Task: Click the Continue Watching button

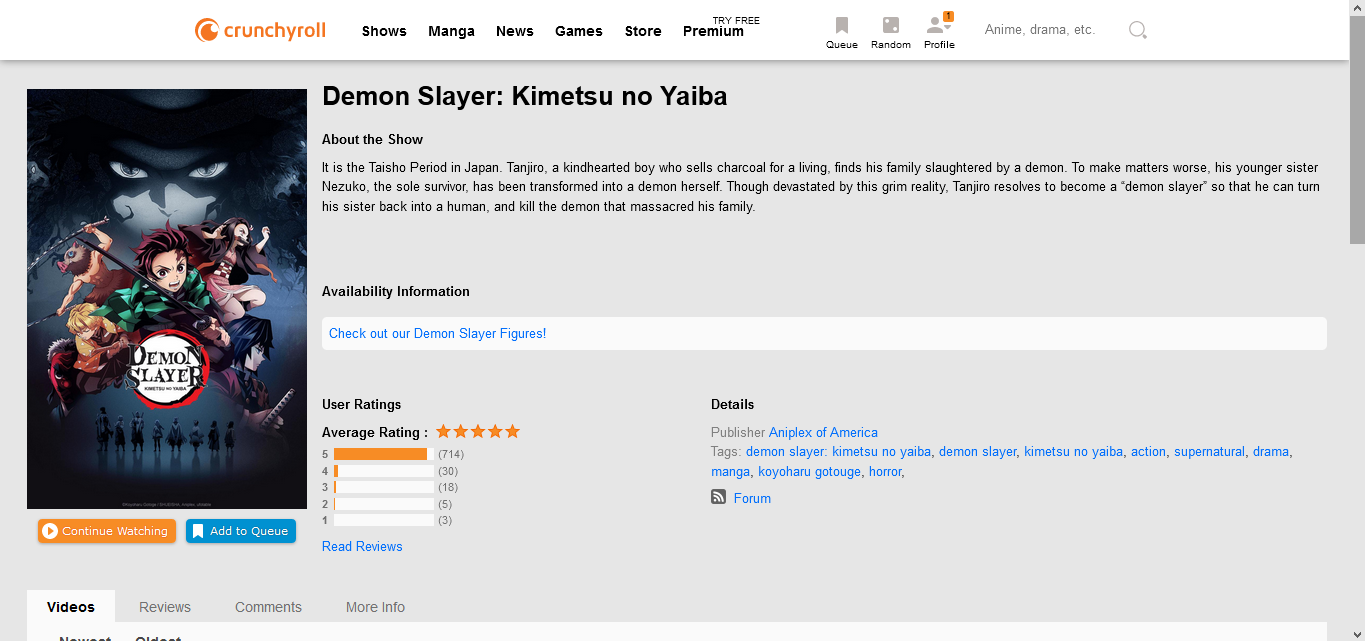Action: tap(107, 531)
